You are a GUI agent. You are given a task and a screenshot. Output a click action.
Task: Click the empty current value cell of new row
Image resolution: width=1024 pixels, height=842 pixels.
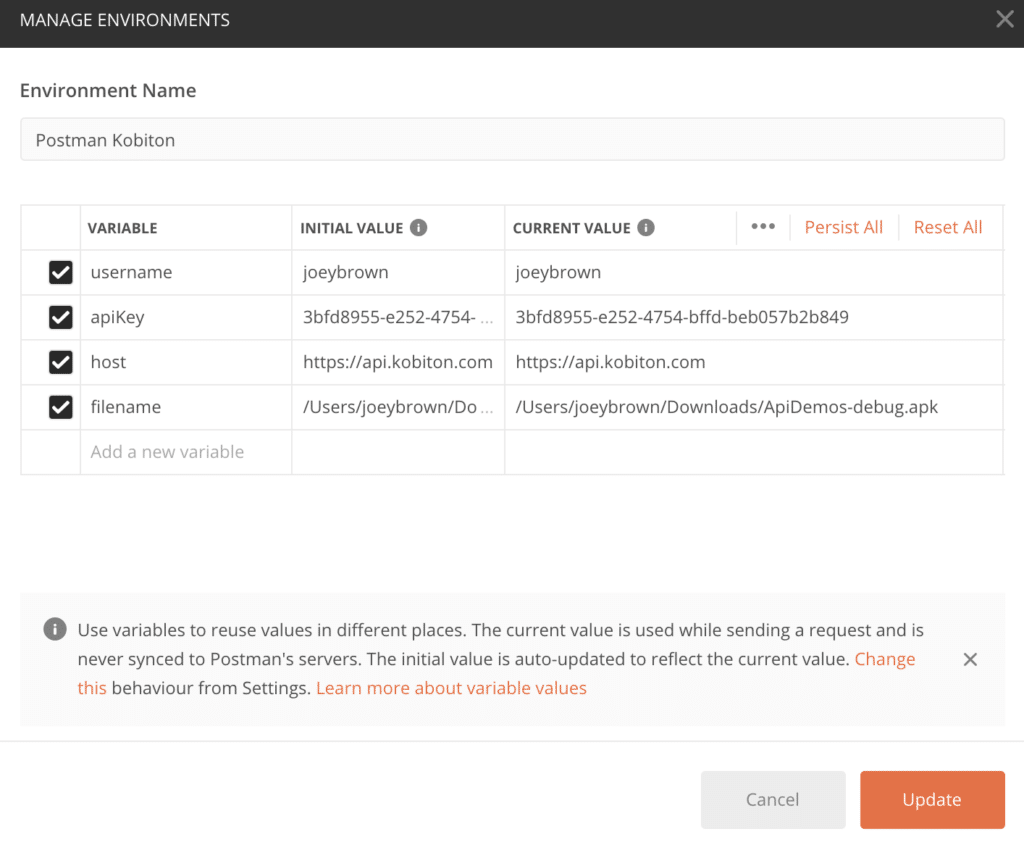pos(754,452)
